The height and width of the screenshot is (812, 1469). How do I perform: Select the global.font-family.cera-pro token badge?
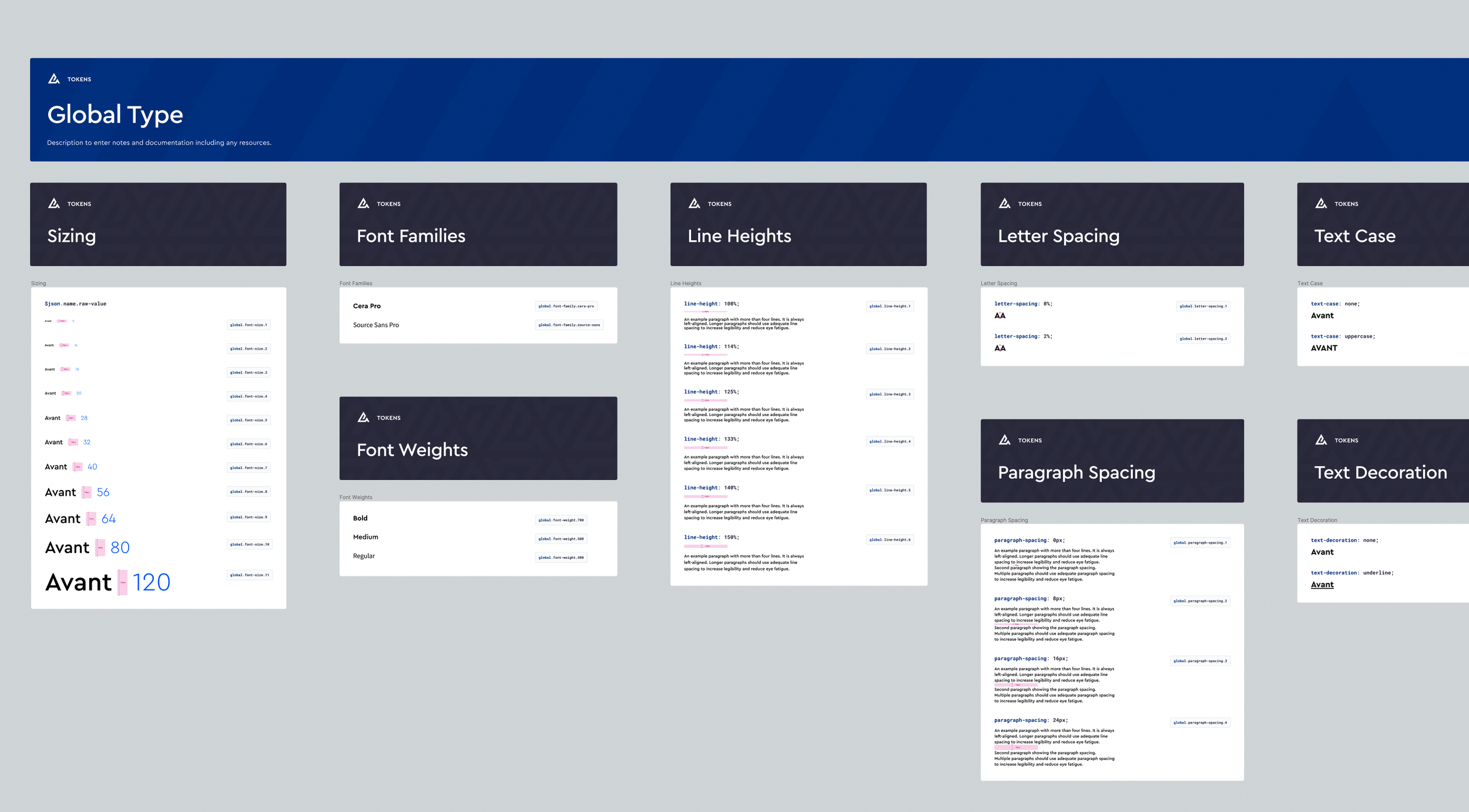[566, 306]
